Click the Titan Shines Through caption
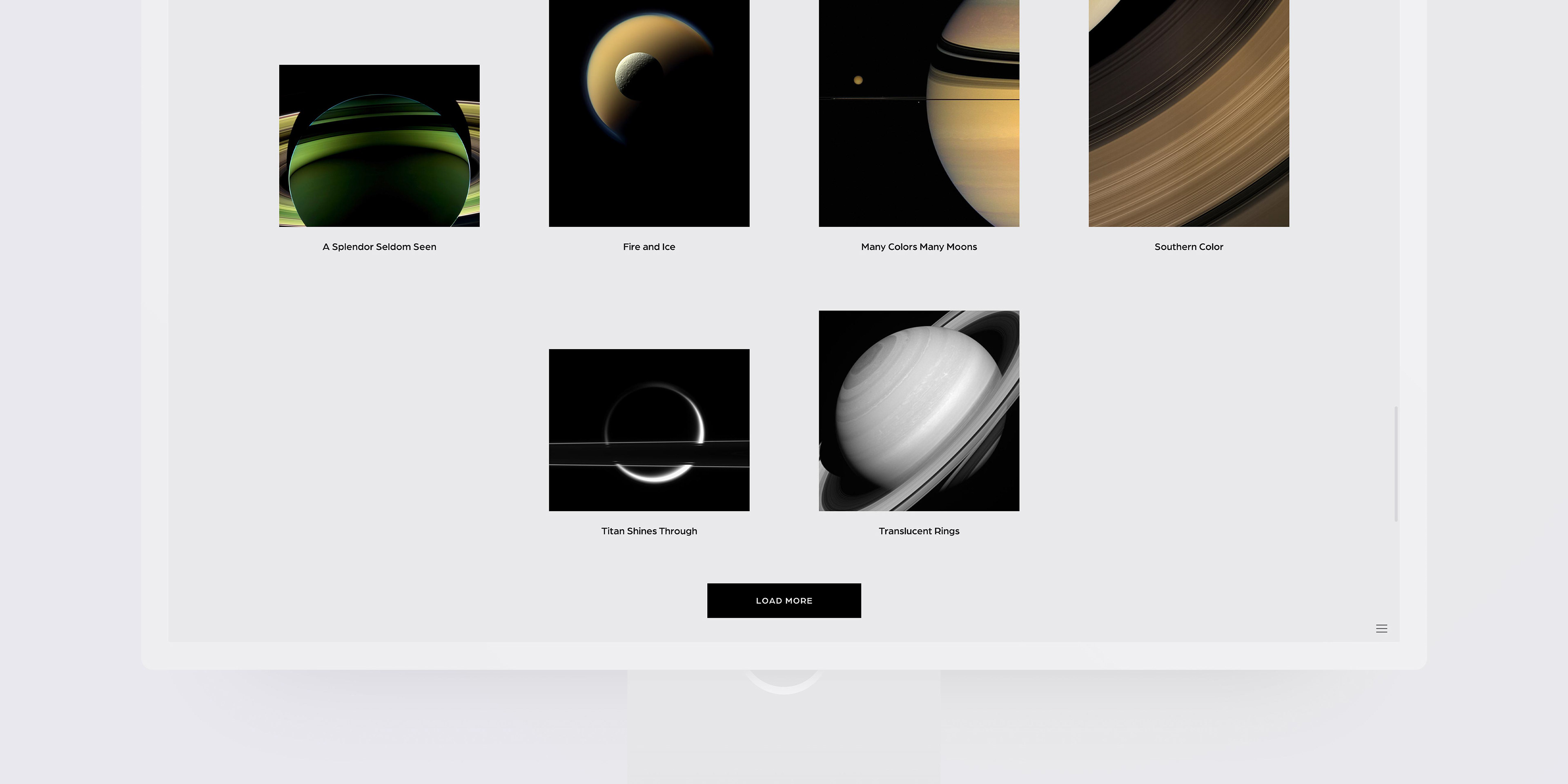 coord(649,531)
